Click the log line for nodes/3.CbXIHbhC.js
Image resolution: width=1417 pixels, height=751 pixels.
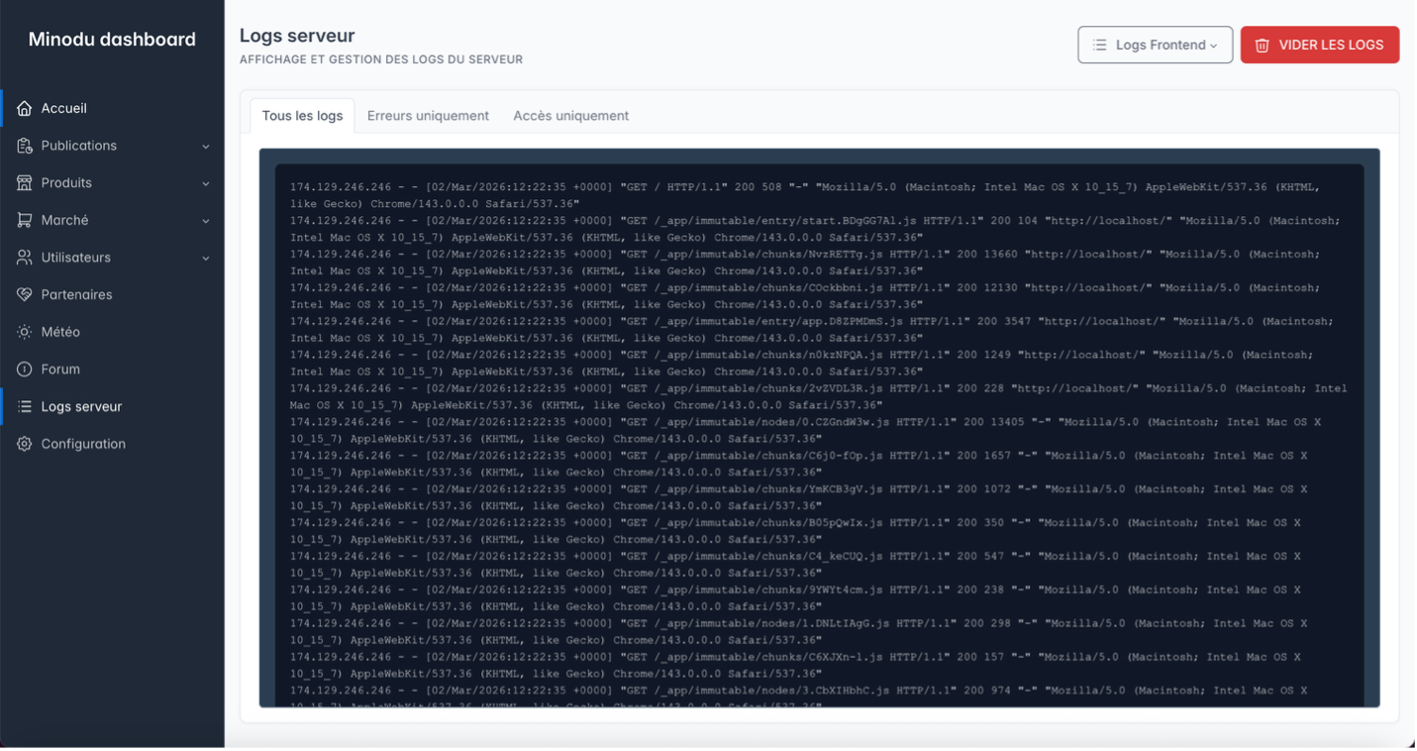coord(798,696)
